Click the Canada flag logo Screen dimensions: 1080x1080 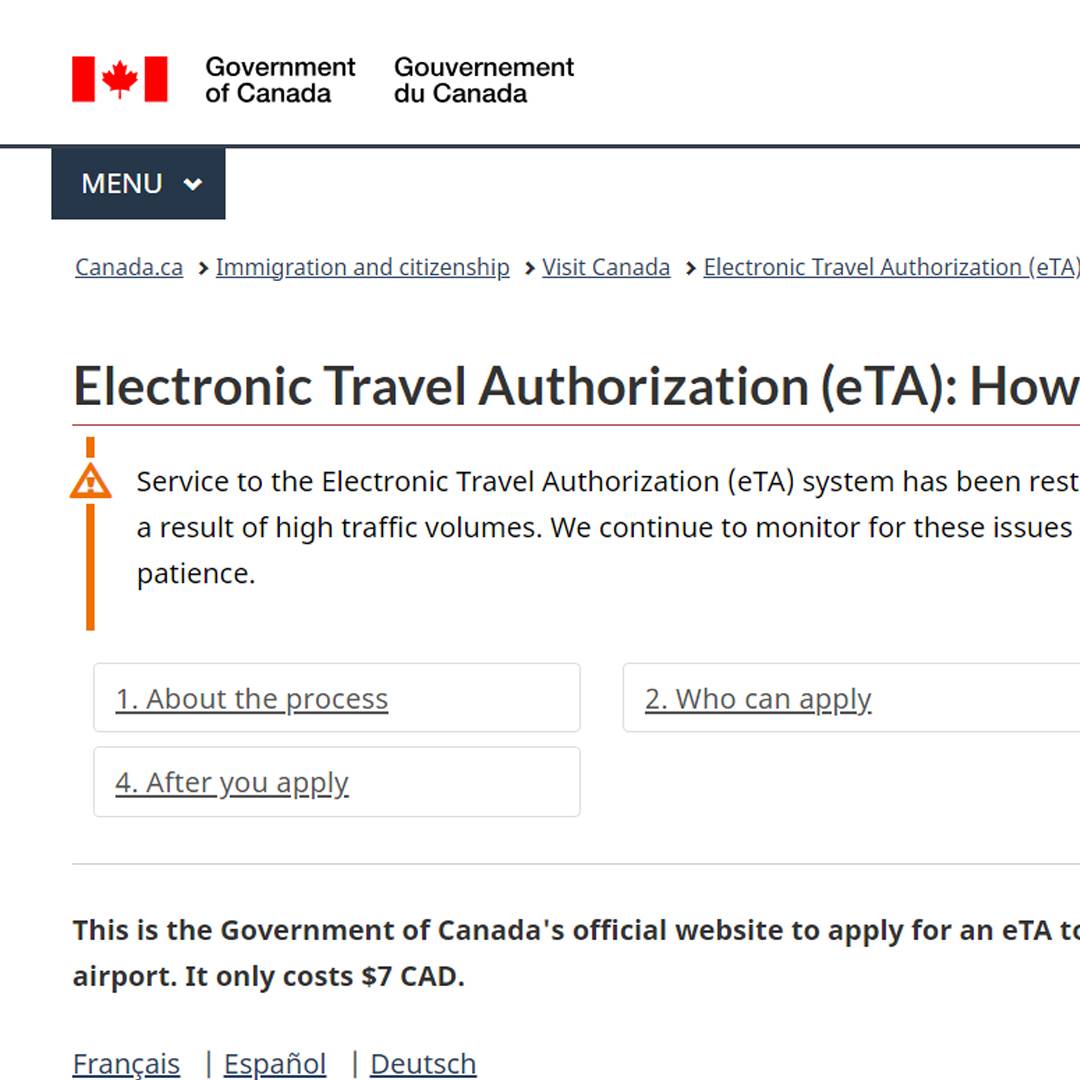click(119, 79)
